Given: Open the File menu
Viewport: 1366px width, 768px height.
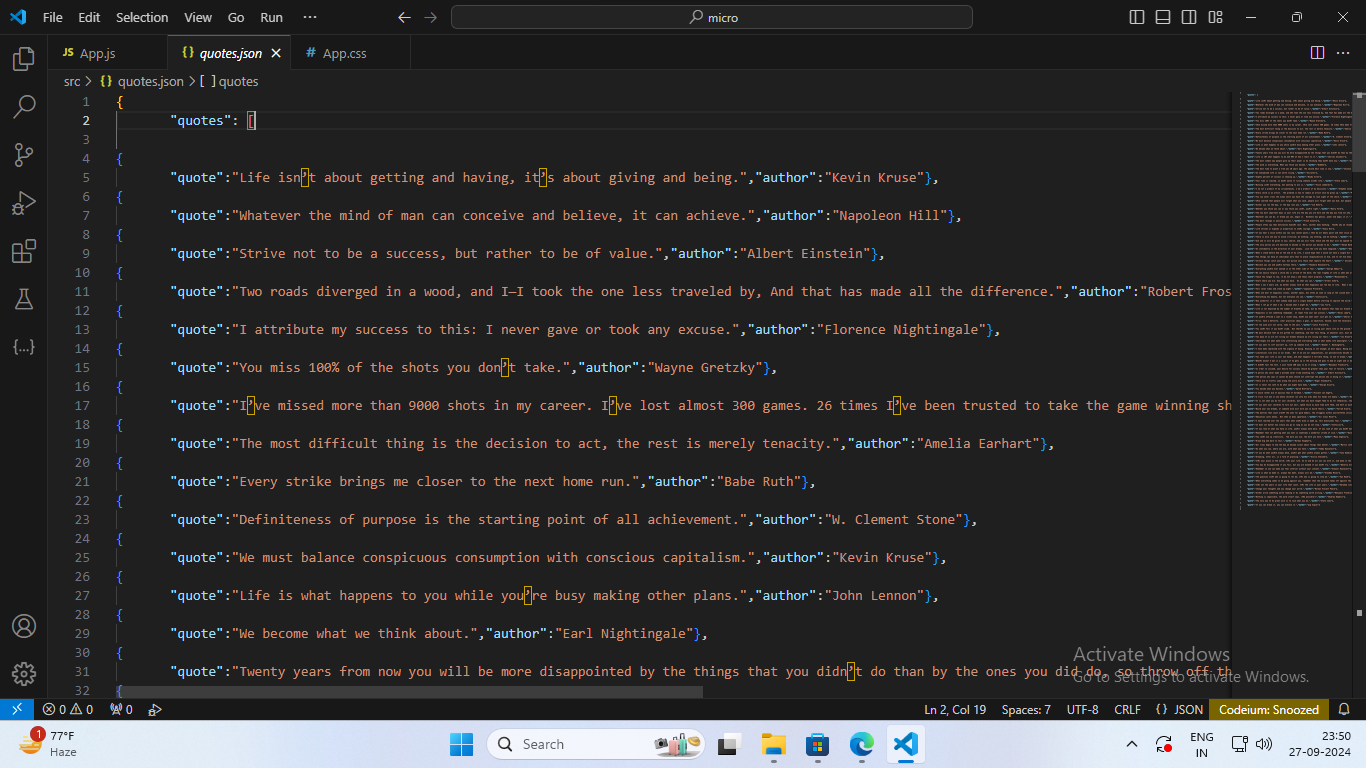Looking at the screenshot, I should pyautogui.click(x=53, y=17).
